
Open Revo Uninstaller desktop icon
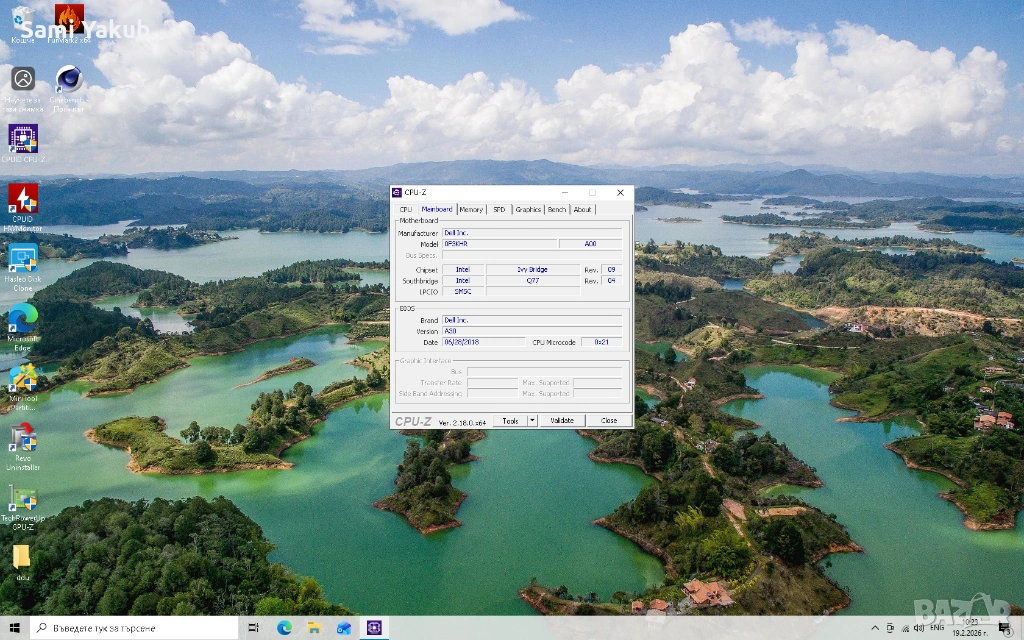[22, 439]
